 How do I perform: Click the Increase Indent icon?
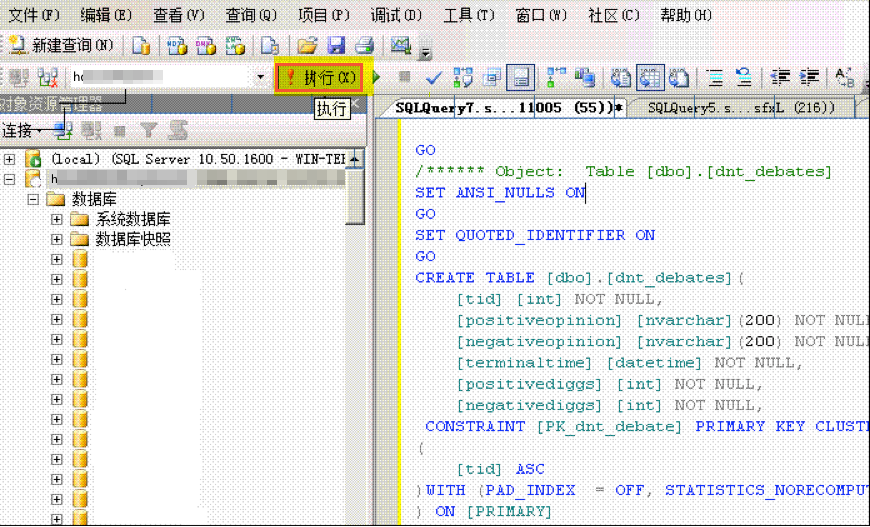pyautogui.click(x=810, y=78)
